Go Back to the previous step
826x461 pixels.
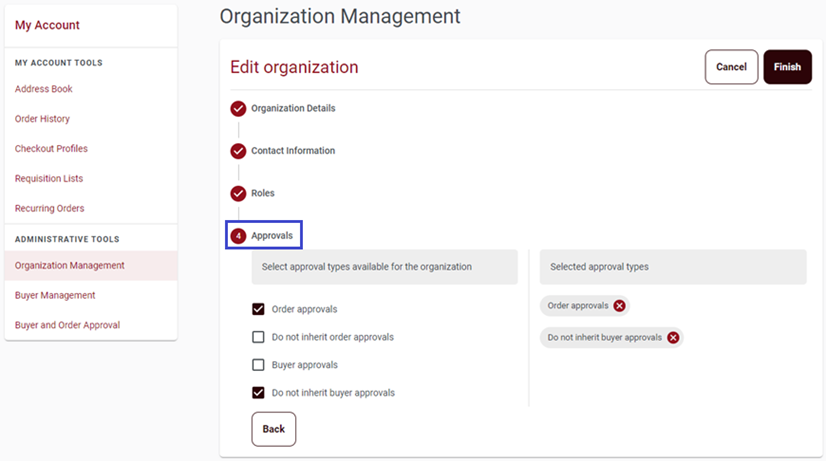[x=273, y=429]
